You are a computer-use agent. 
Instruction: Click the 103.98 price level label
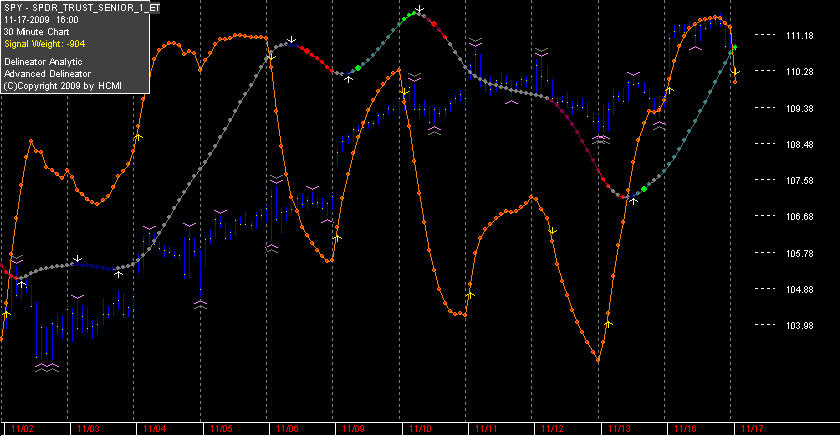[x=799, y=326]
